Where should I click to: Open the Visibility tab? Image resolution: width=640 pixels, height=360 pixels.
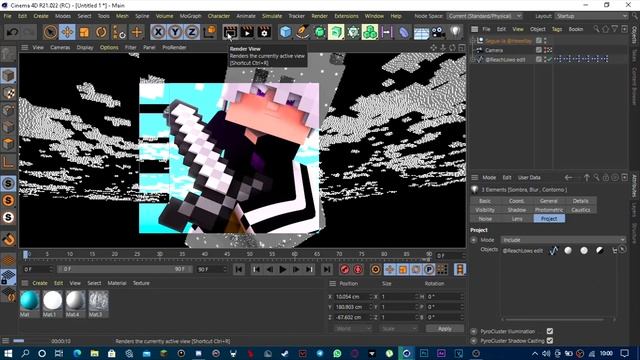click(485, 210)
